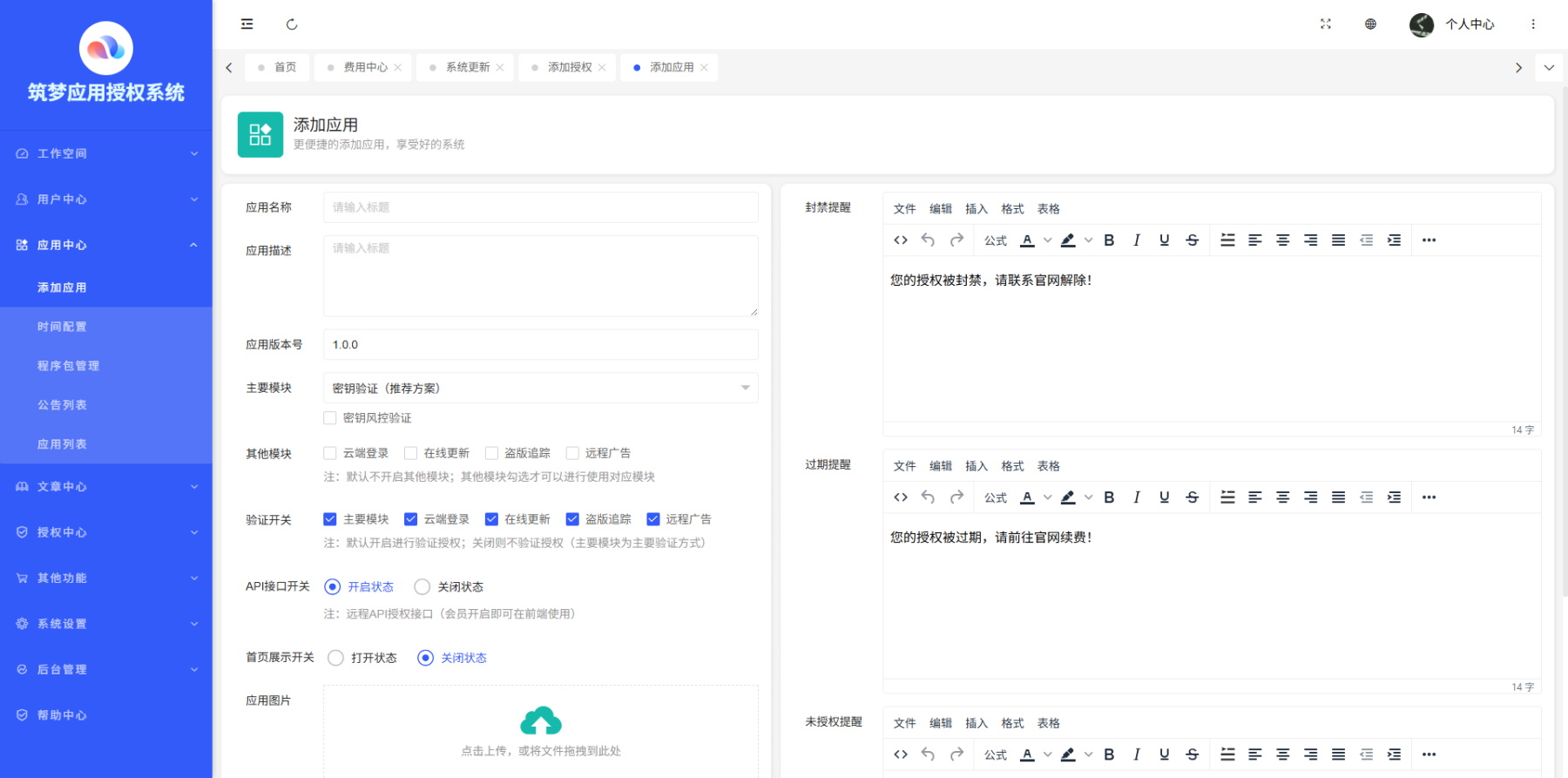Click source code icon in 过期提醒 editor

[901, 497]
